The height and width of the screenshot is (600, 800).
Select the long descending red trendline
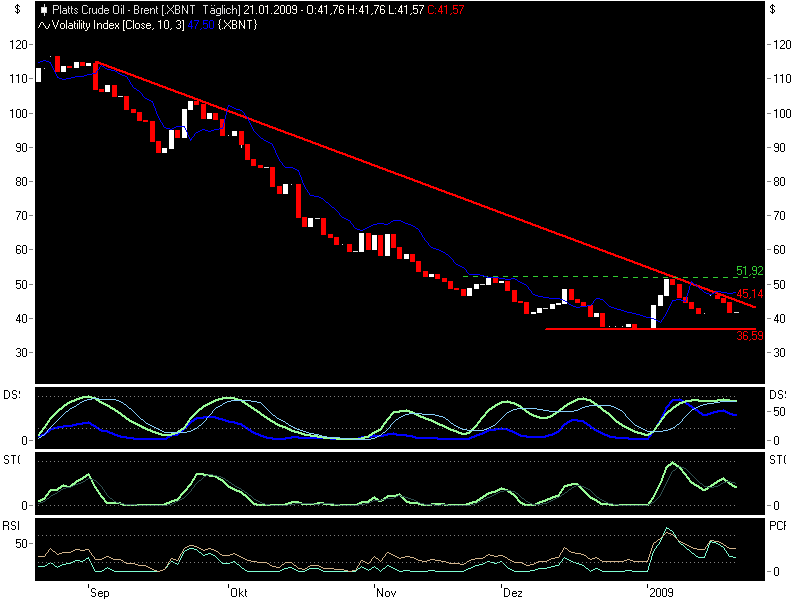point(426,185)
